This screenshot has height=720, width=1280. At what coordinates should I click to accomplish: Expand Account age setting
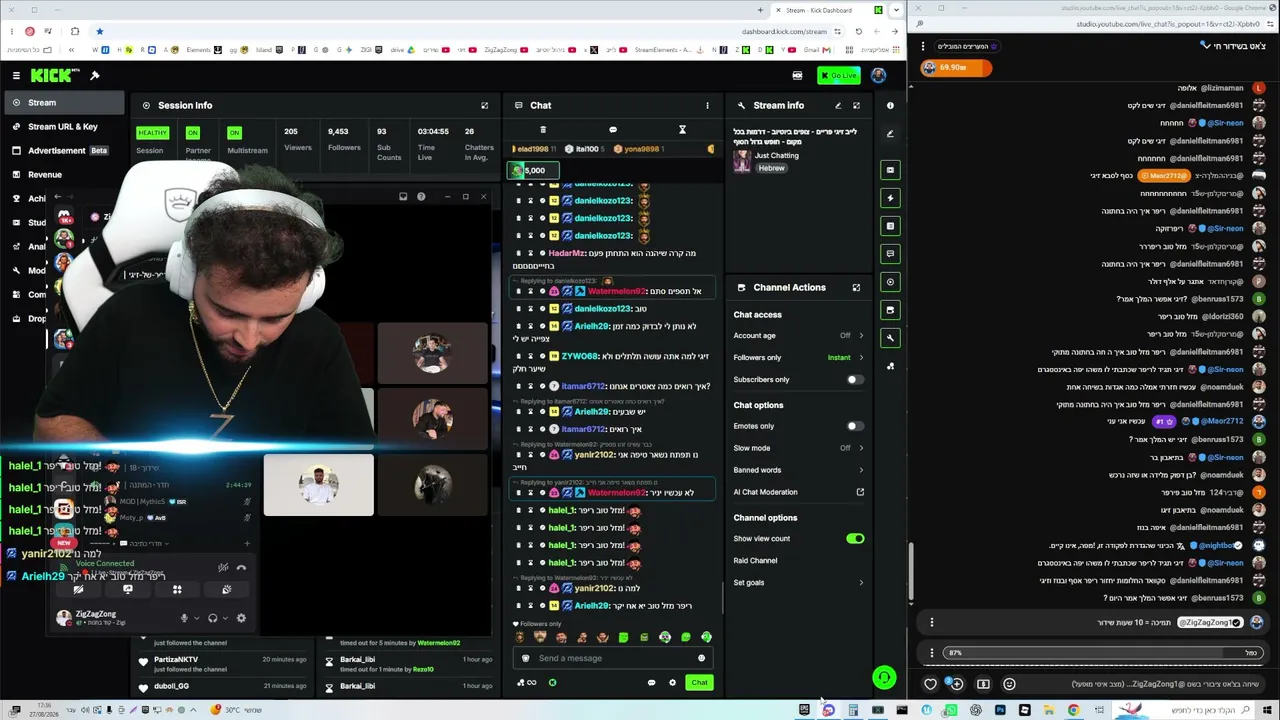pyautogui.click(x=798, y=336)
